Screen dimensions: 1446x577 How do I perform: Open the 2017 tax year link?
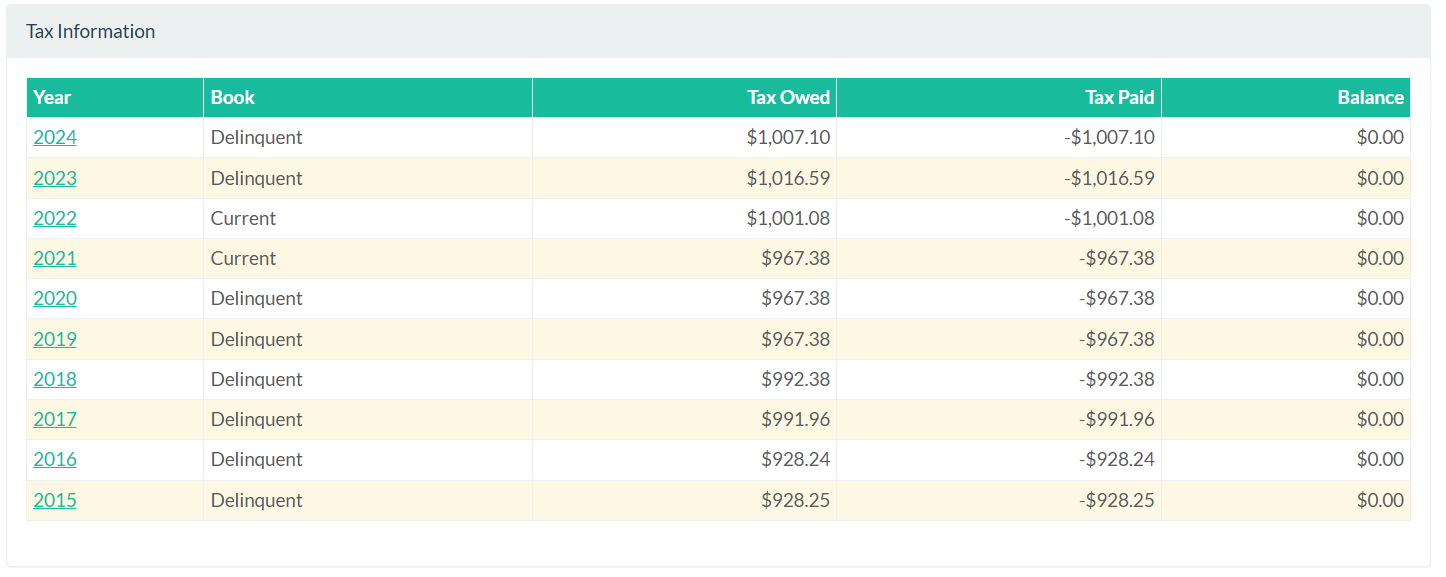(55, 419)
